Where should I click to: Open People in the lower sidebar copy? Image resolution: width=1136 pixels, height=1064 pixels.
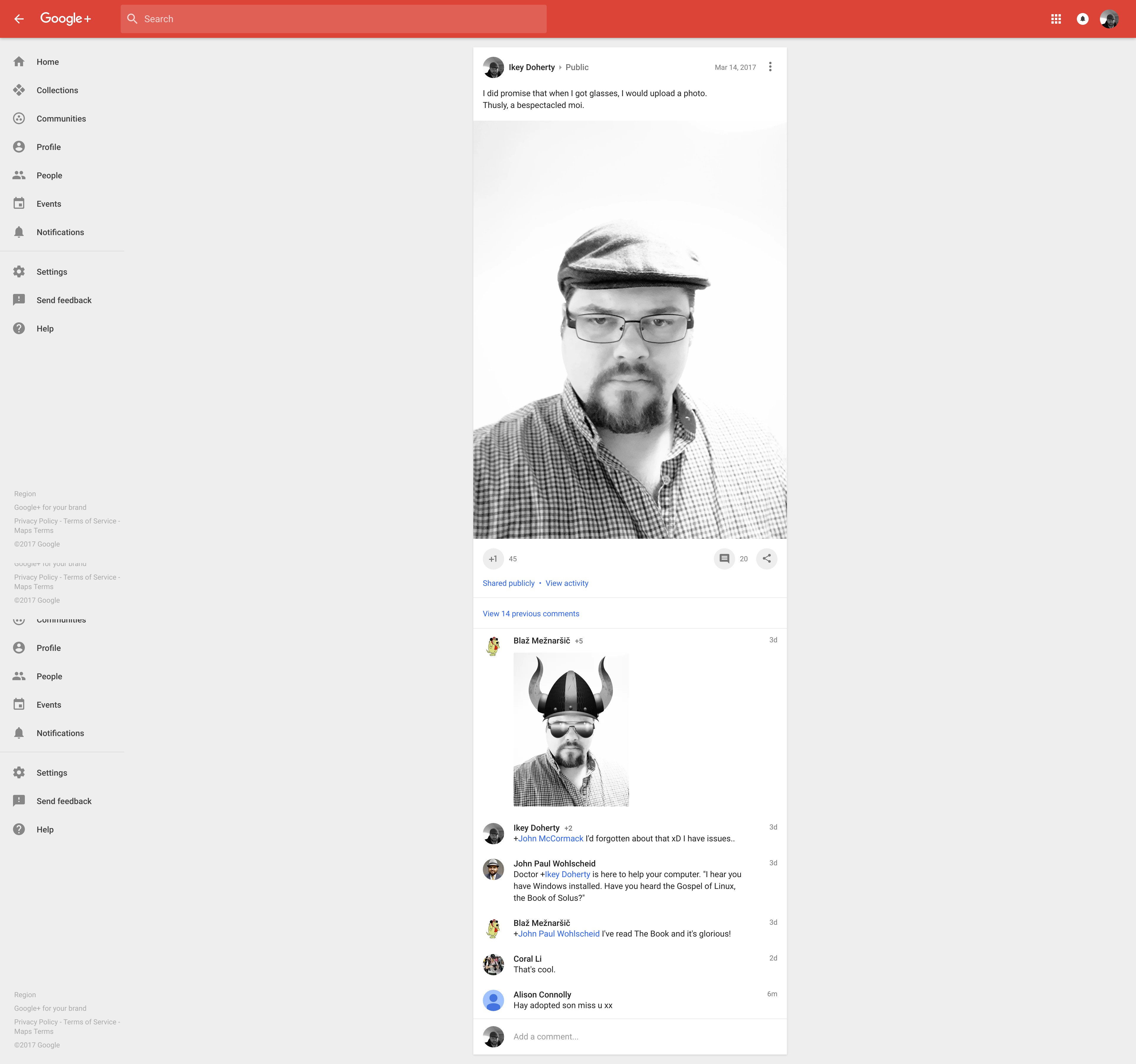point(62,676)
